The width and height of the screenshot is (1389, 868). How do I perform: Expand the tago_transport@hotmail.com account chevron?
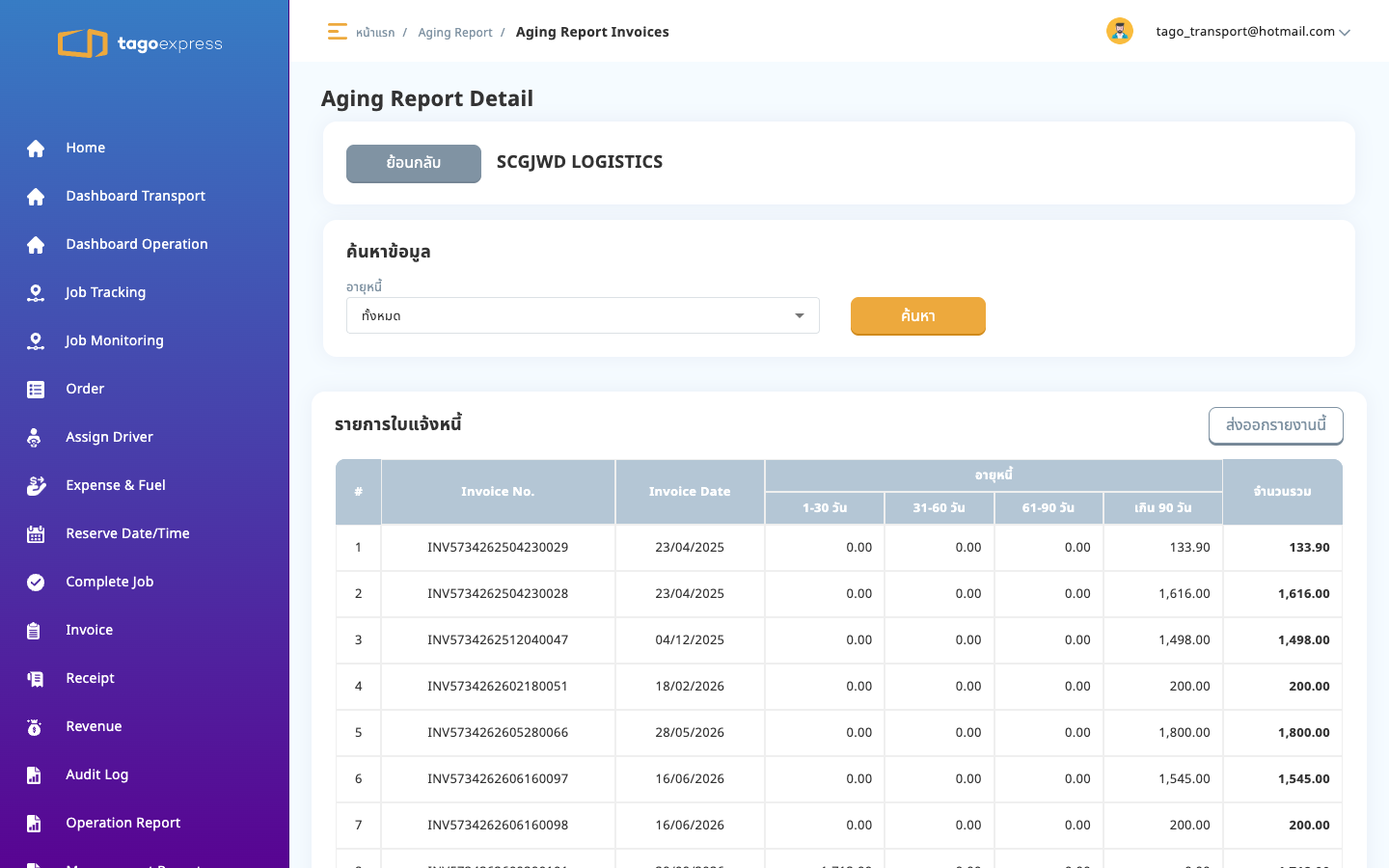click(x=1345, y=33)
